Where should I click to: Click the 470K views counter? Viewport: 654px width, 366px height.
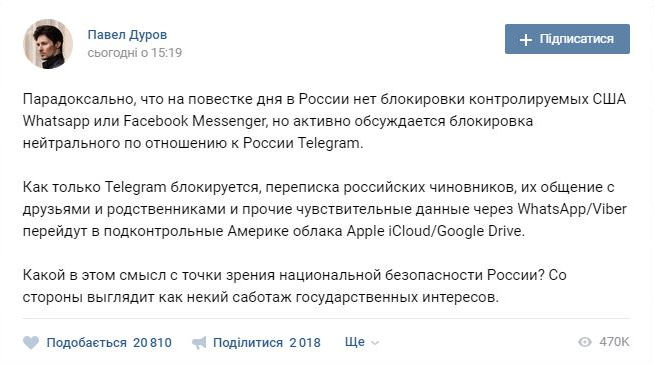coord(614,342)
